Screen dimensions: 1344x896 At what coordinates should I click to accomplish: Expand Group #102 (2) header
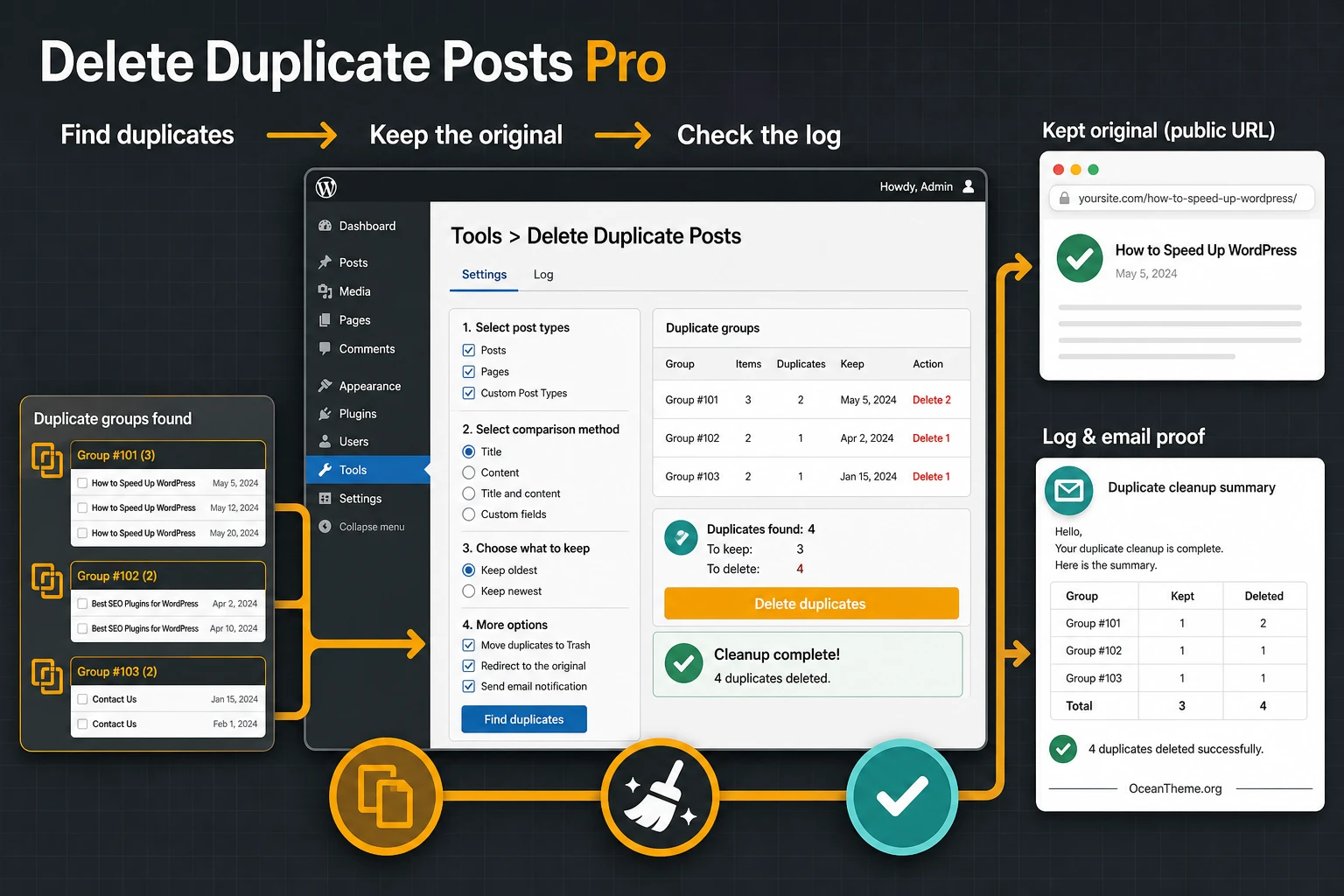pos(168,576)
